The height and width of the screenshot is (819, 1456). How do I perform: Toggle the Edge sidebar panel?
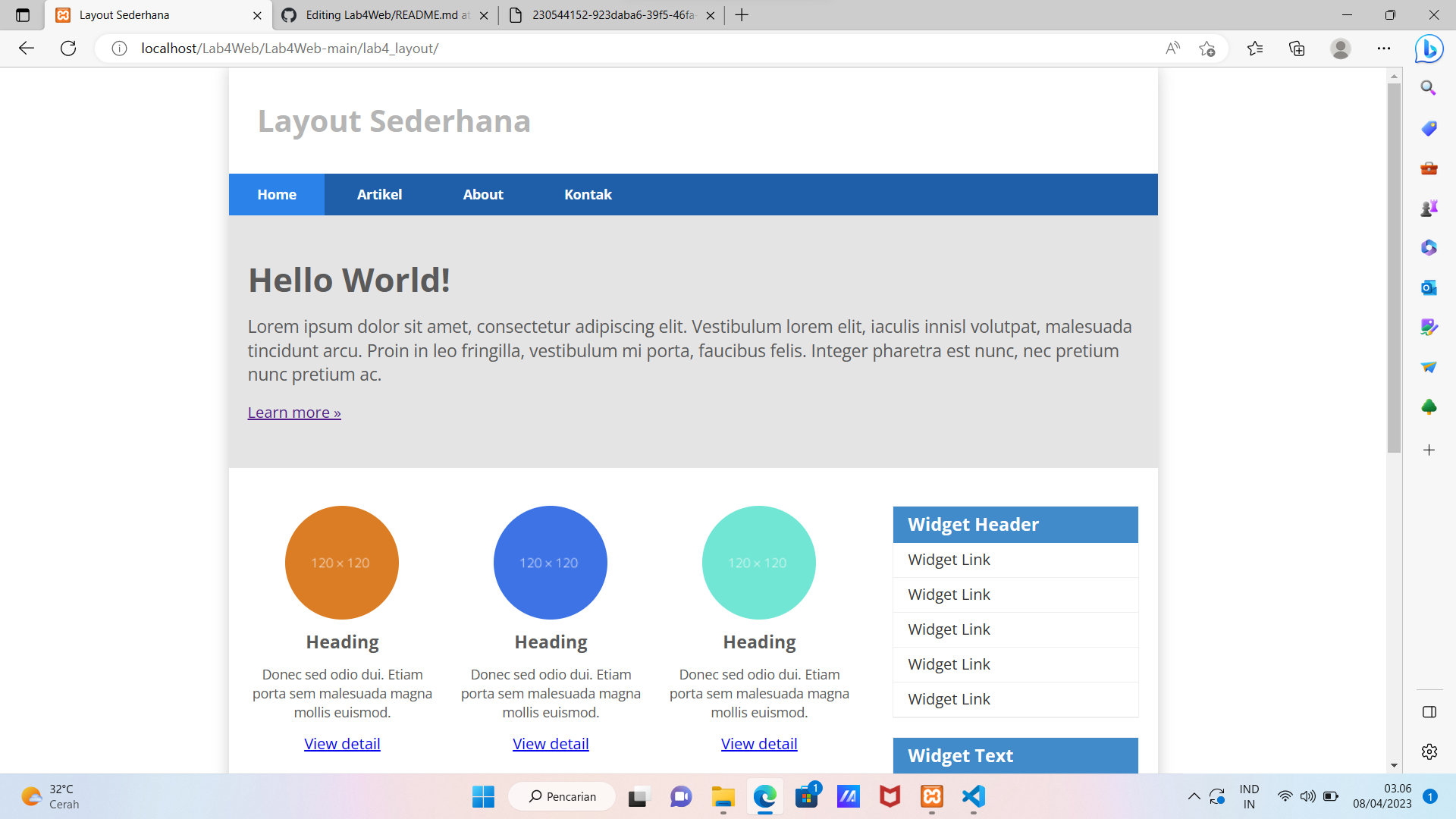1429,711
